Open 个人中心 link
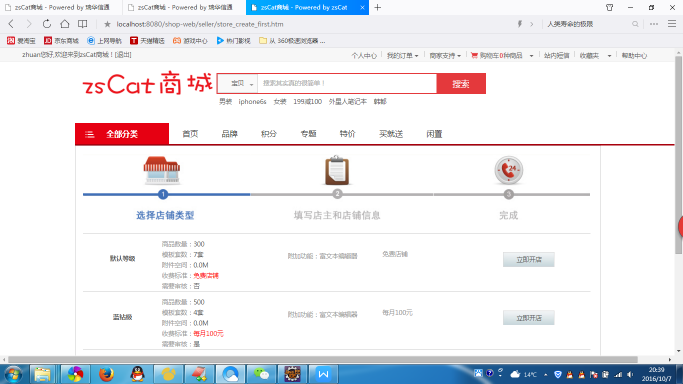This screenshot has width=683, height=384. pyautogui.click(x=364, y=55)
